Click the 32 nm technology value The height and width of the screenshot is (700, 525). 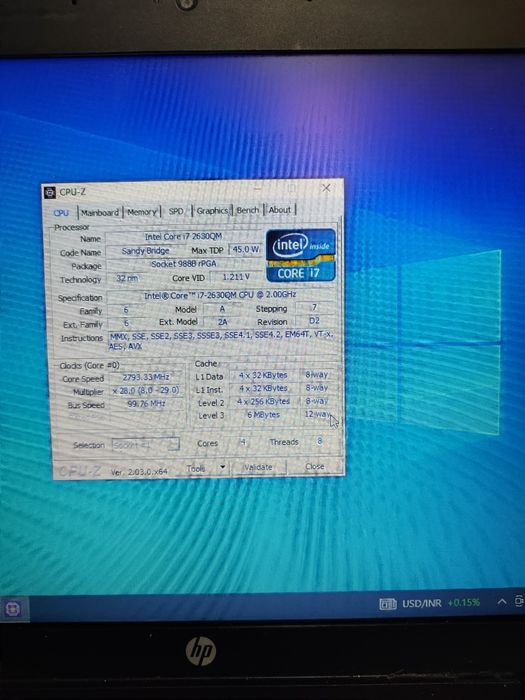tap(127, 278)
